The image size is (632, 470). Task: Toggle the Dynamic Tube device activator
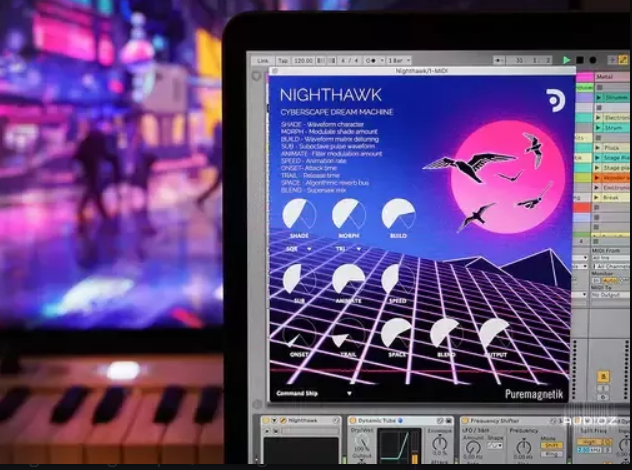coord(353,420)
